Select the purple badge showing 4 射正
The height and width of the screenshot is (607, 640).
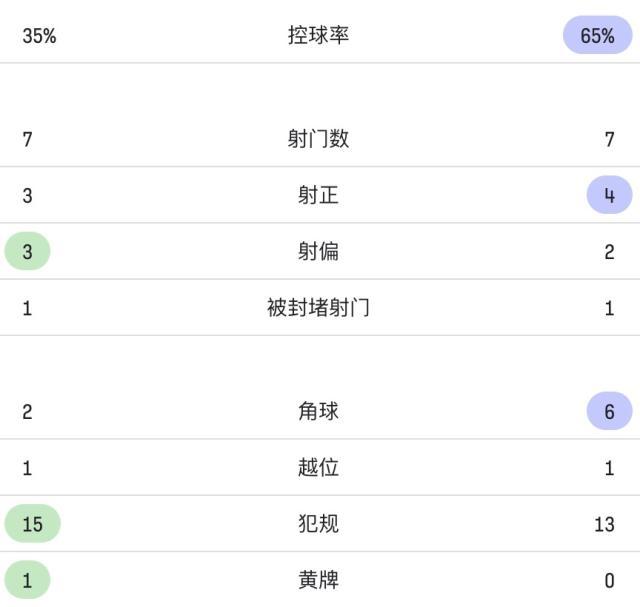pyautogui.click(x=609, y=195)
